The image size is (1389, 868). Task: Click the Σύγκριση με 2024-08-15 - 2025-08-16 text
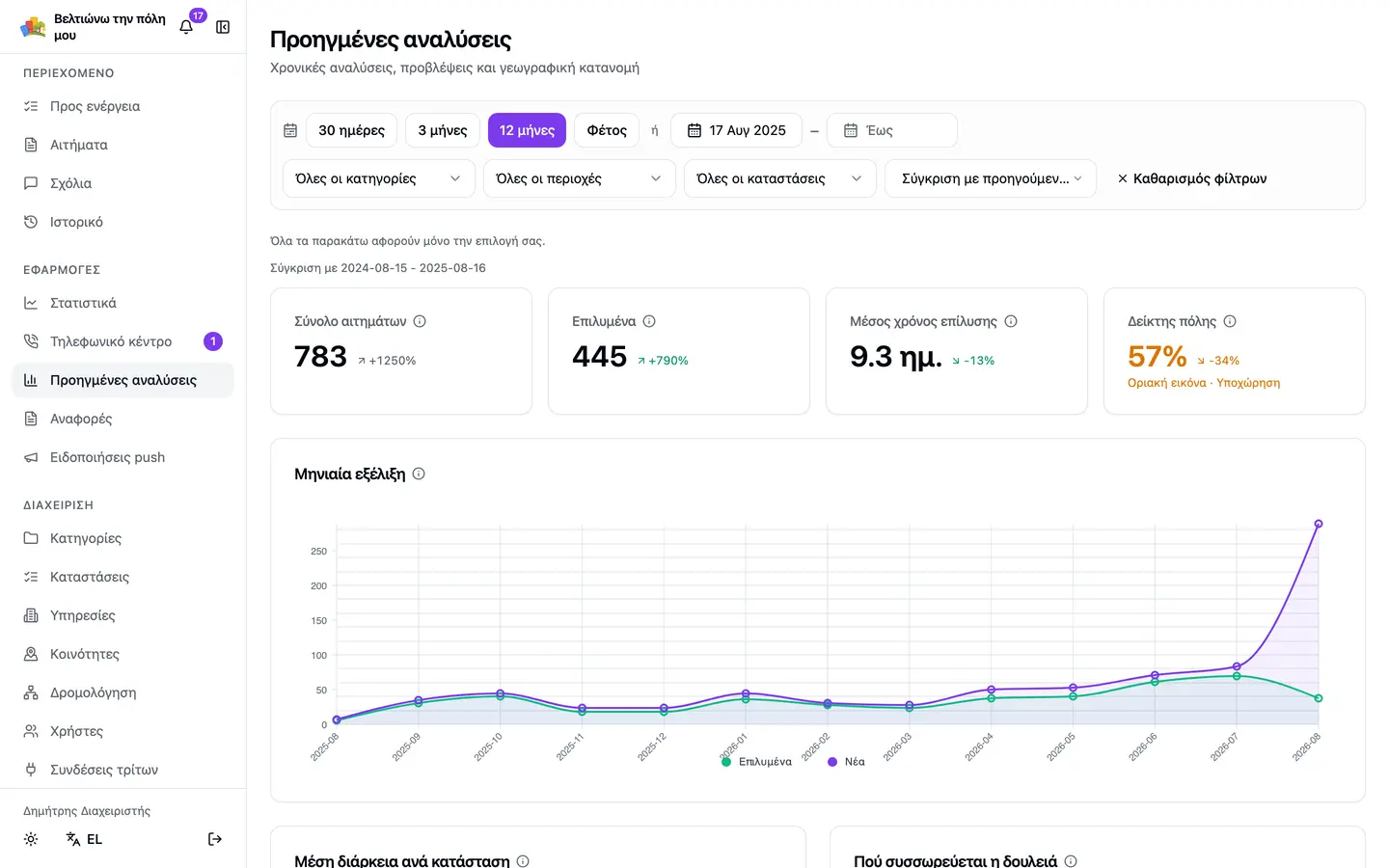coord(378,268)
